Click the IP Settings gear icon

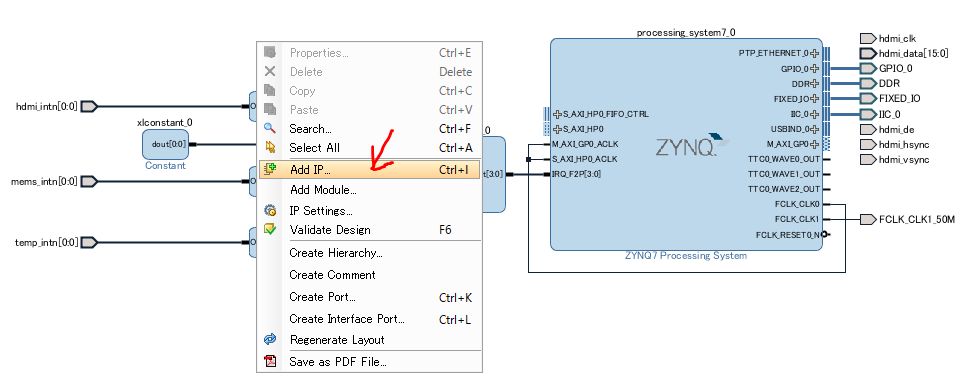[x=270, y=210]
